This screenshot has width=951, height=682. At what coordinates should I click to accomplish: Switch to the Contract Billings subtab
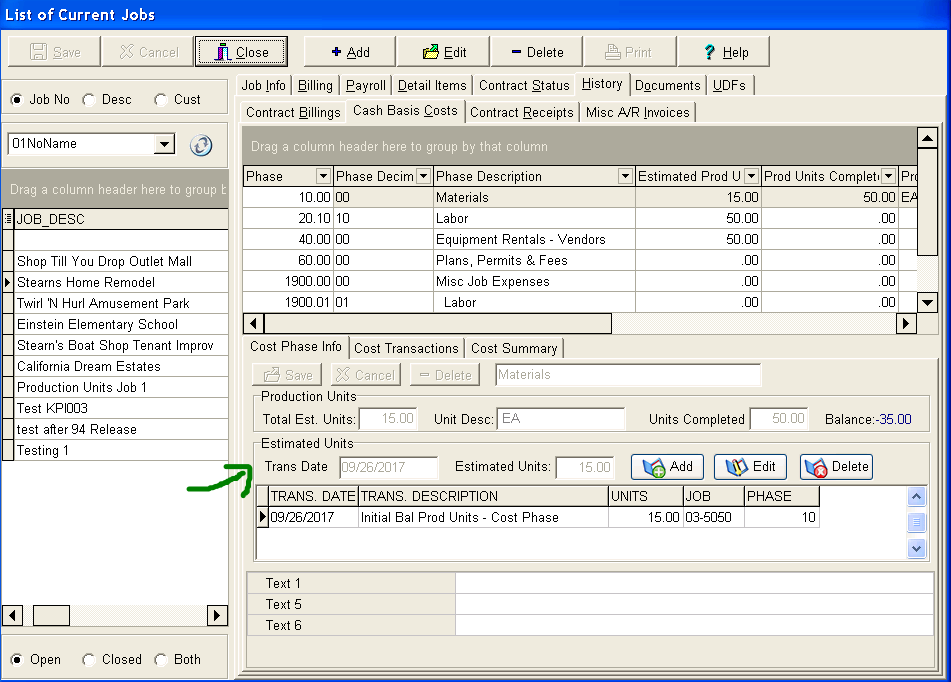tap(294, 112)
